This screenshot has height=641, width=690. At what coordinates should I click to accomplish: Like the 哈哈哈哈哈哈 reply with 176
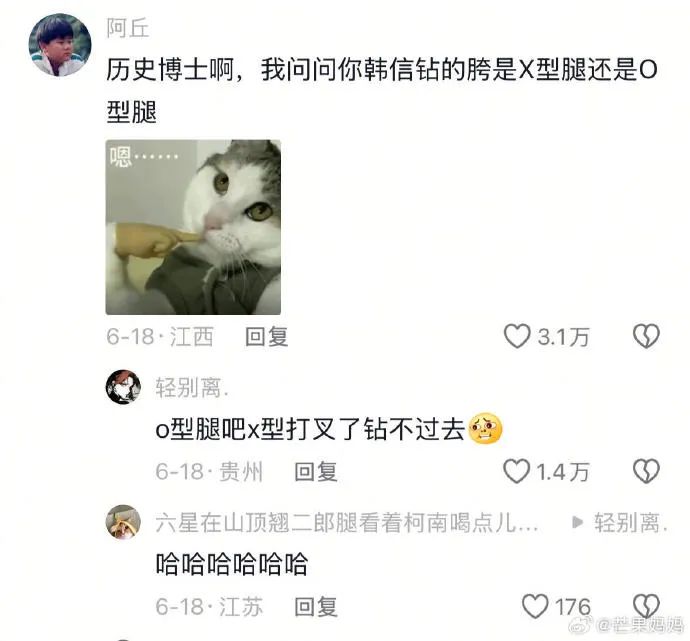click(x=535, y=606)
